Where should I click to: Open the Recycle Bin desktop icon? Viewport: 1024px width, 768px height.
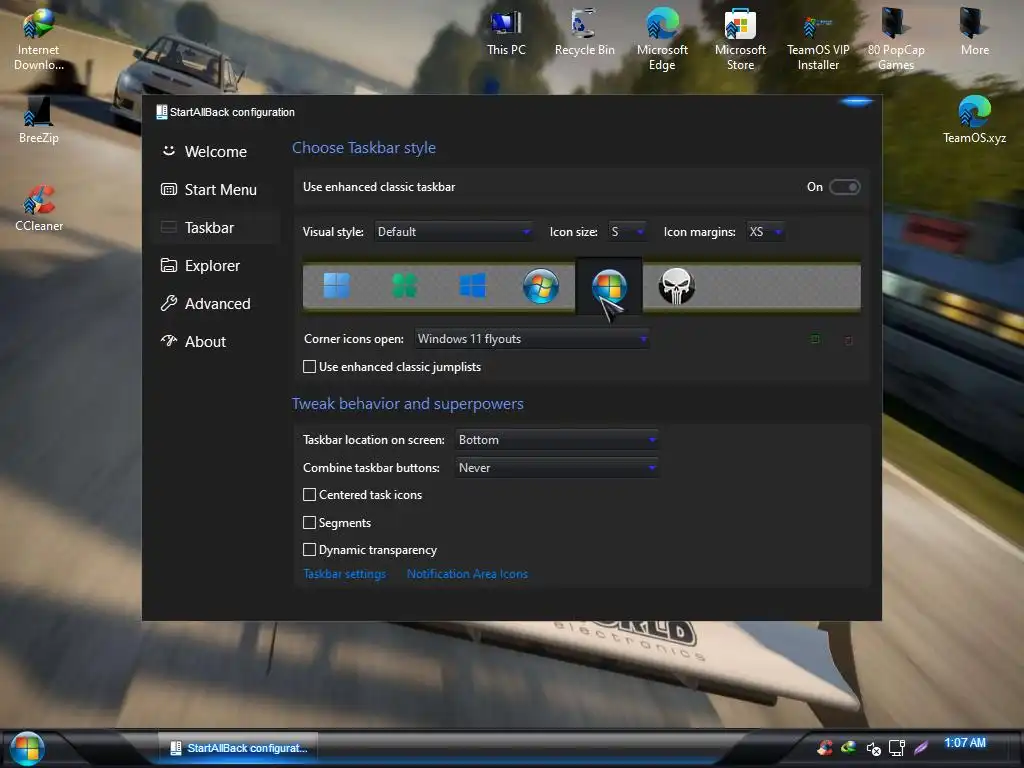coord(584,33)
